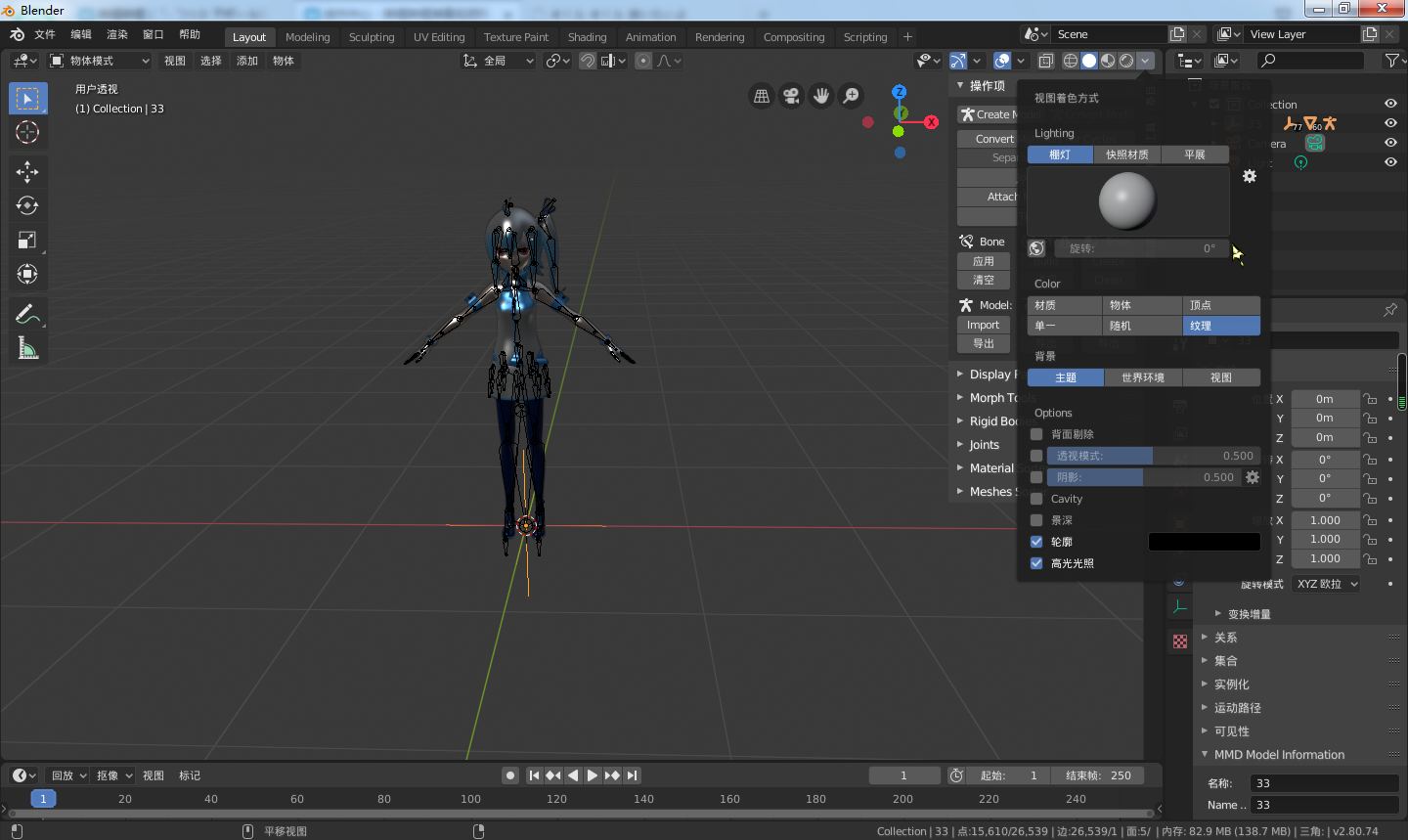This screenshot has height=840, width=1408.
Task: Adjust the shadow 0.500 slider
Action: (x=1143, y=477)
